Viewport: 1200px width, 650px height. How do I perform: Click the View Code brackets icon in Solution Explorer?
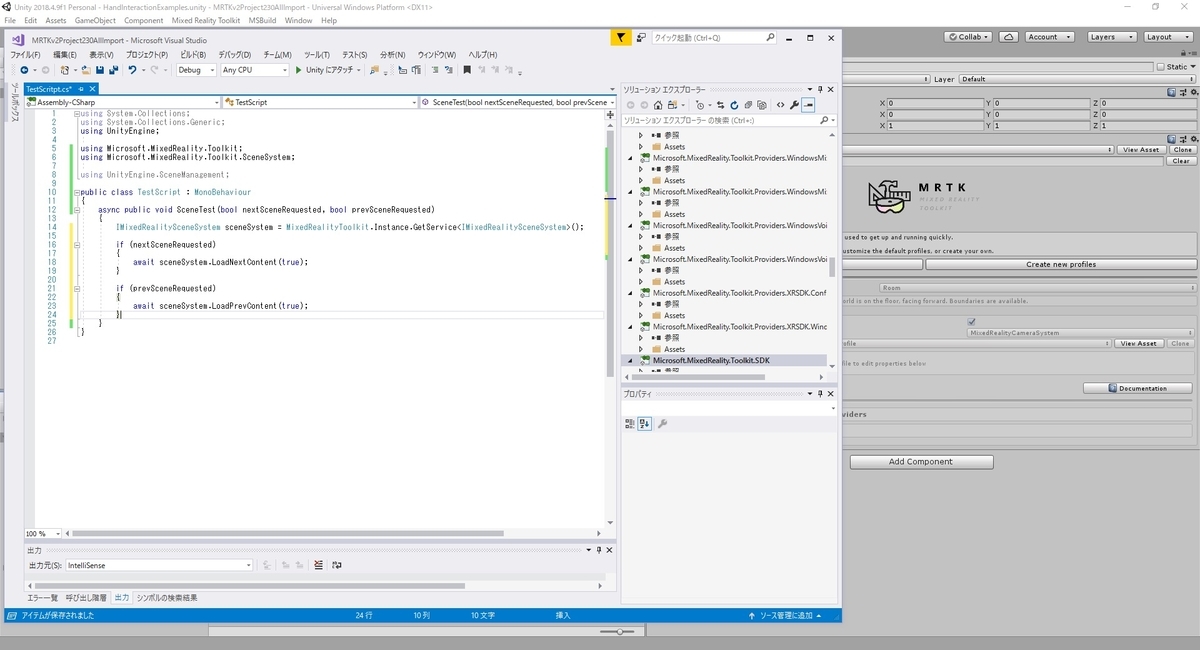click(x=780, y=105)
